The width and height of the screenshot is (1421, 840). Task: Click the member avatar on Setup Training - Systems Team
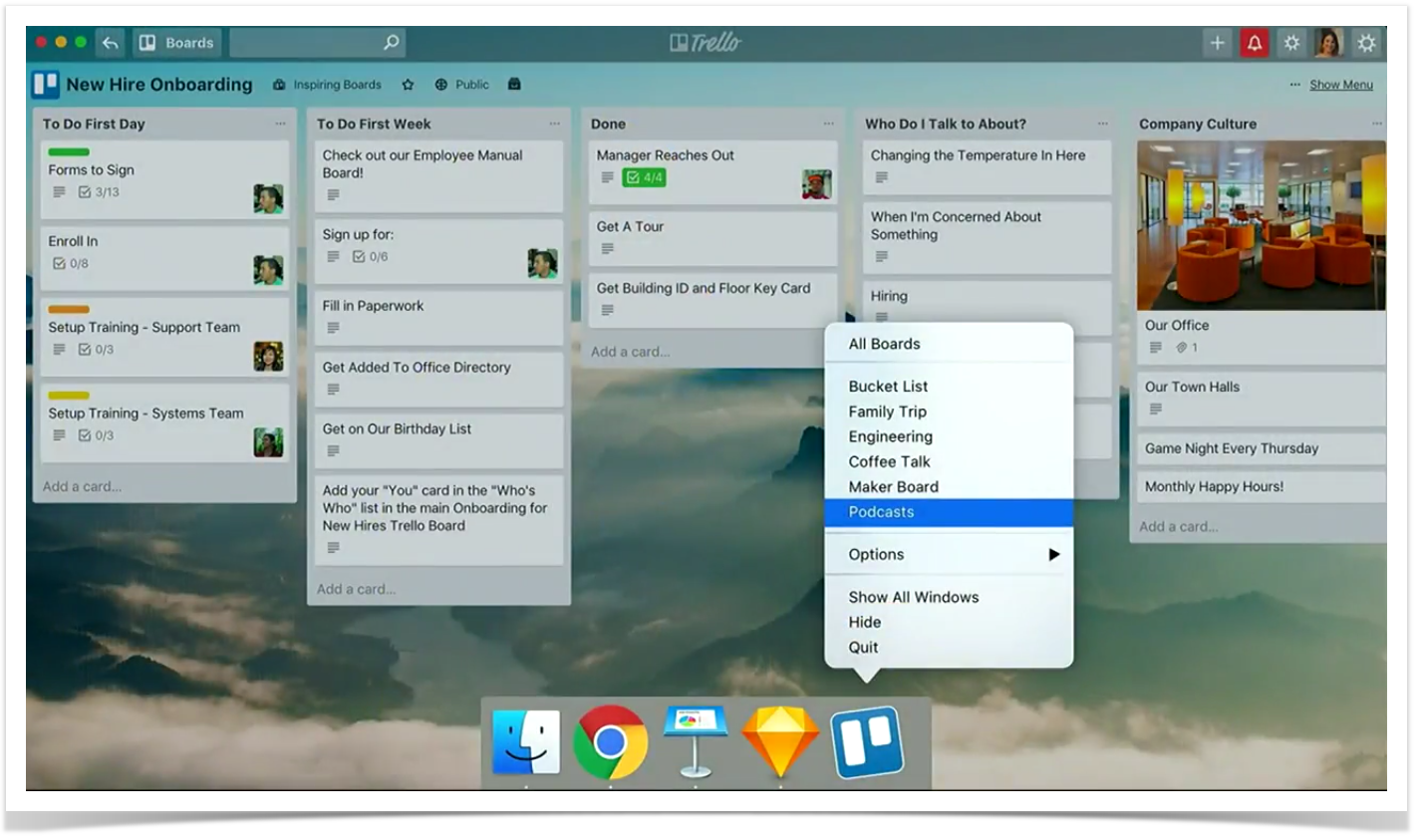(268, 442)
